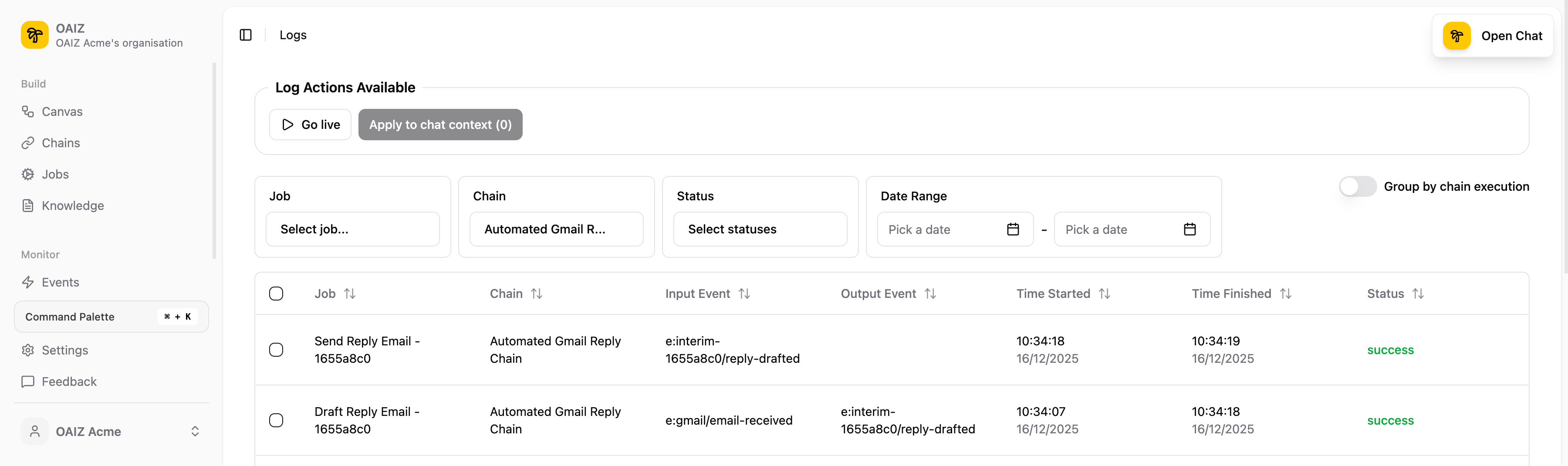Select Canvas in the Build sidebar
This screenshot has height=466, width=1568.
point(61,111)
